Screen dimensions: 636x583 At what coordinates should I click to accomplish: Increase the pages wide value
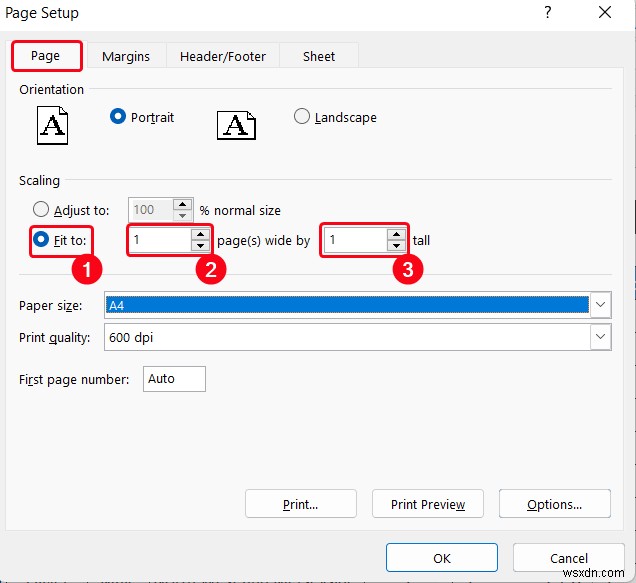200,234
